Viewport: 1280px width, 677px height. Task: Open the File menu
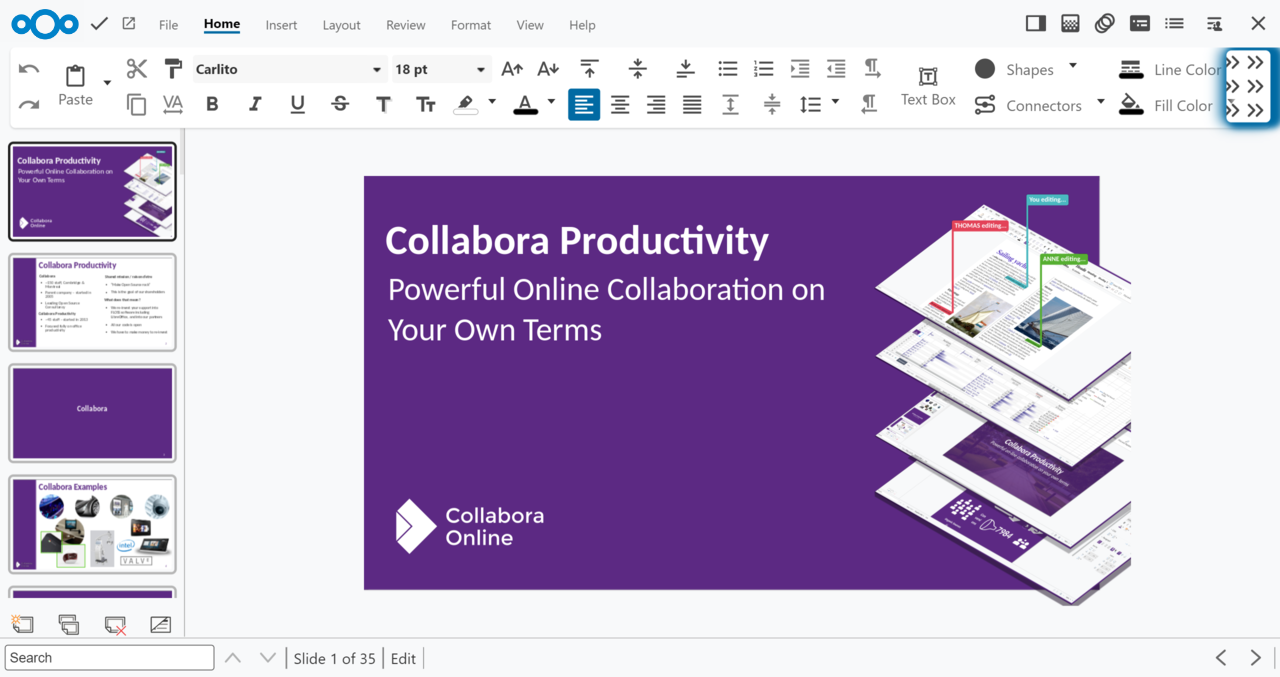point(168,25)
